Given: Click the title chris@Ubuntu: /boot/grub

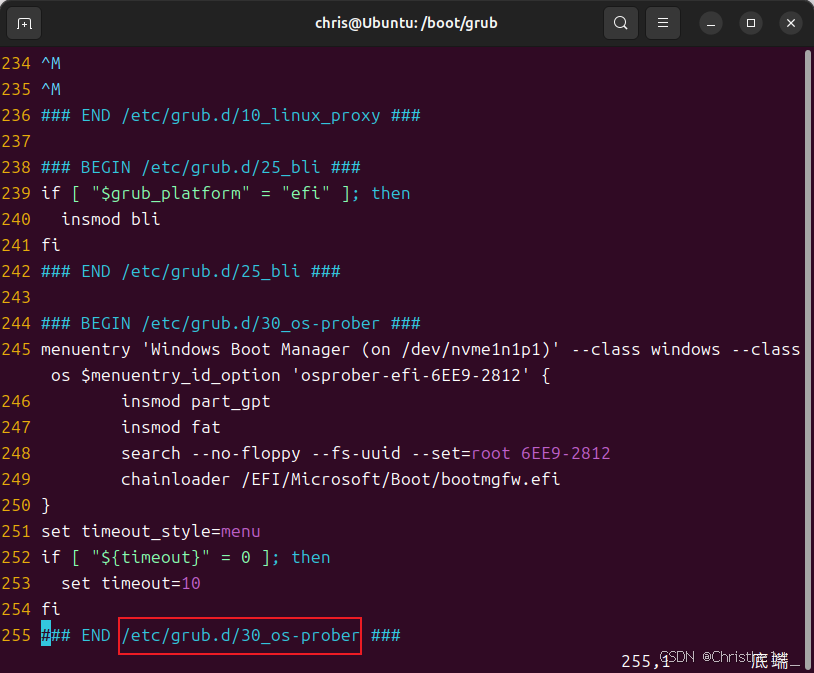Looking at the screenshot, I should 406,22.
